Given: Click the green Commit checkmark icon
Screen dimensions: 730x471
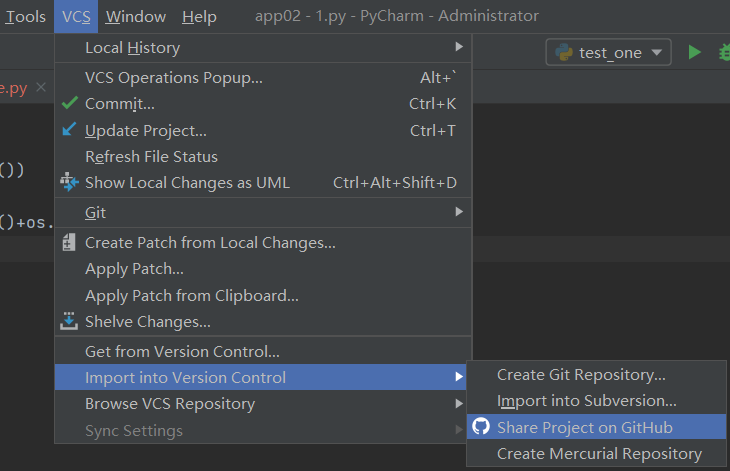Looking at the screenshot, I should [x=69, y=103].
